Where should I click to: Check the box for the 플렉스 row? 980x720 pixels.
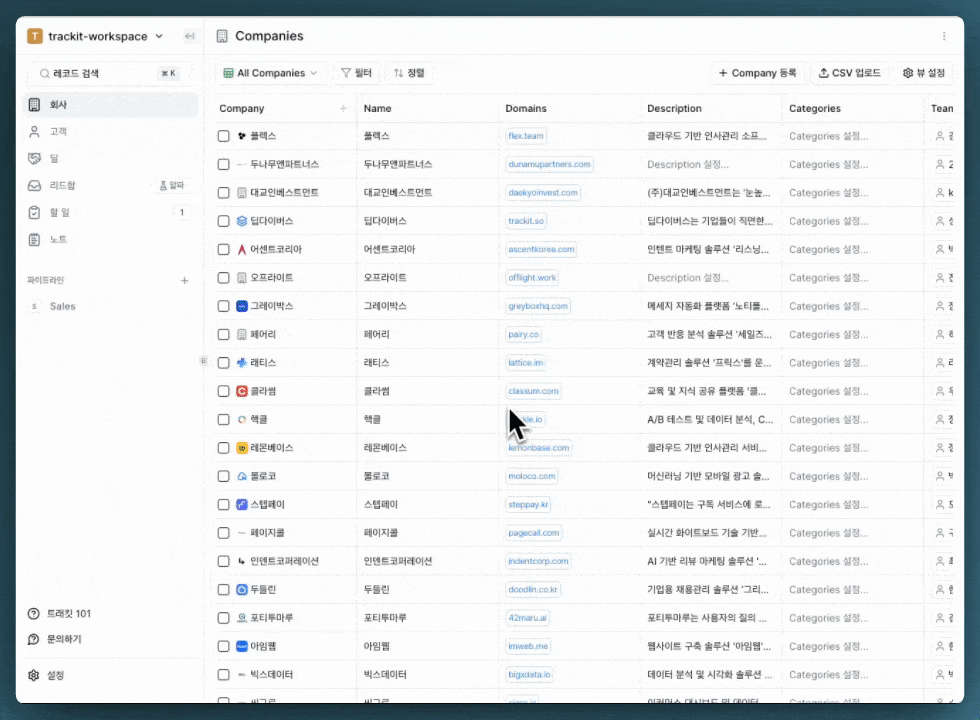pos(223,136)
